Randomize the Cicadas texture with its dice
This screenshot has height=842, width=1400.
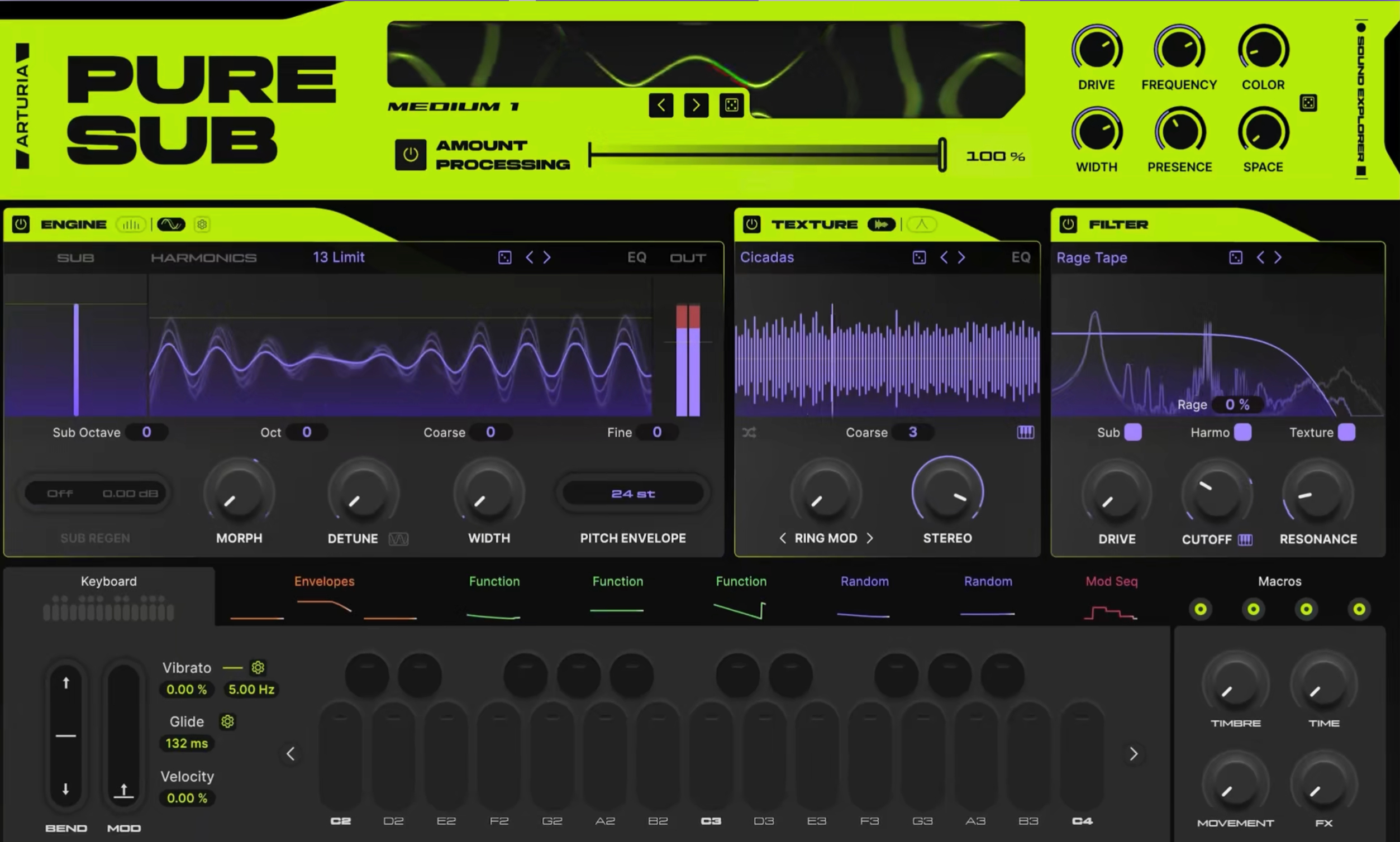[919, 257]
